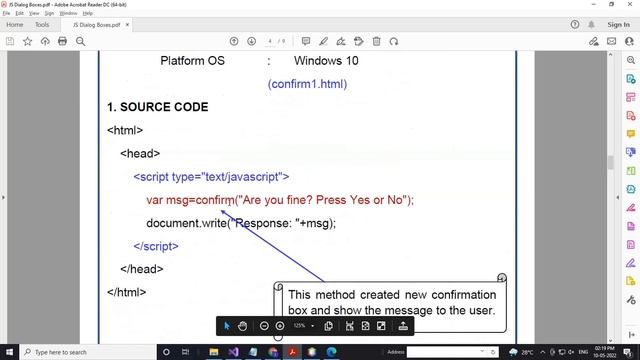Open the find text magnifier

[x=80, y=41]
